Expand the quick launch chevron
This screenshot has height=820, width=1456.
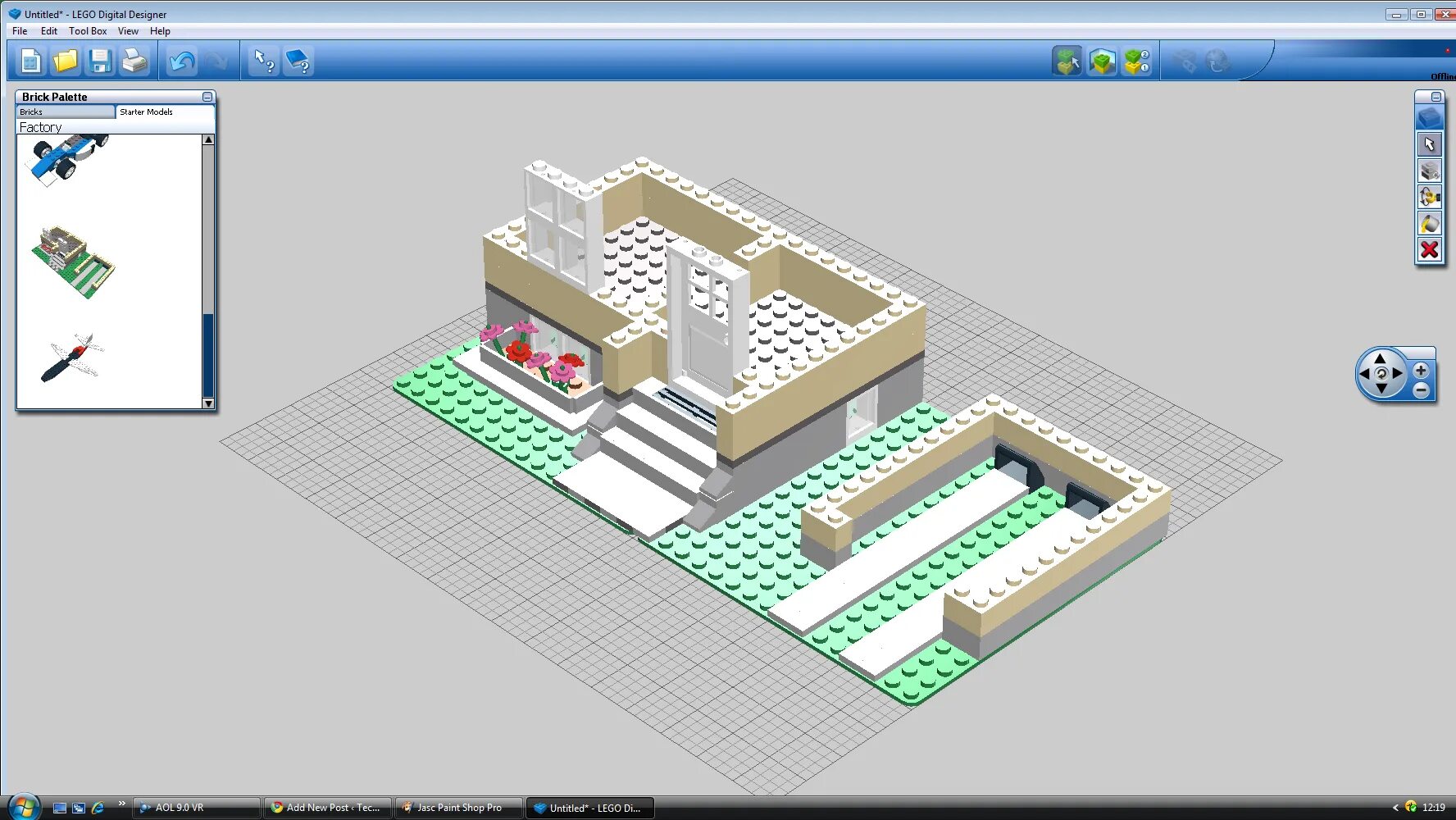coord(121,804)
